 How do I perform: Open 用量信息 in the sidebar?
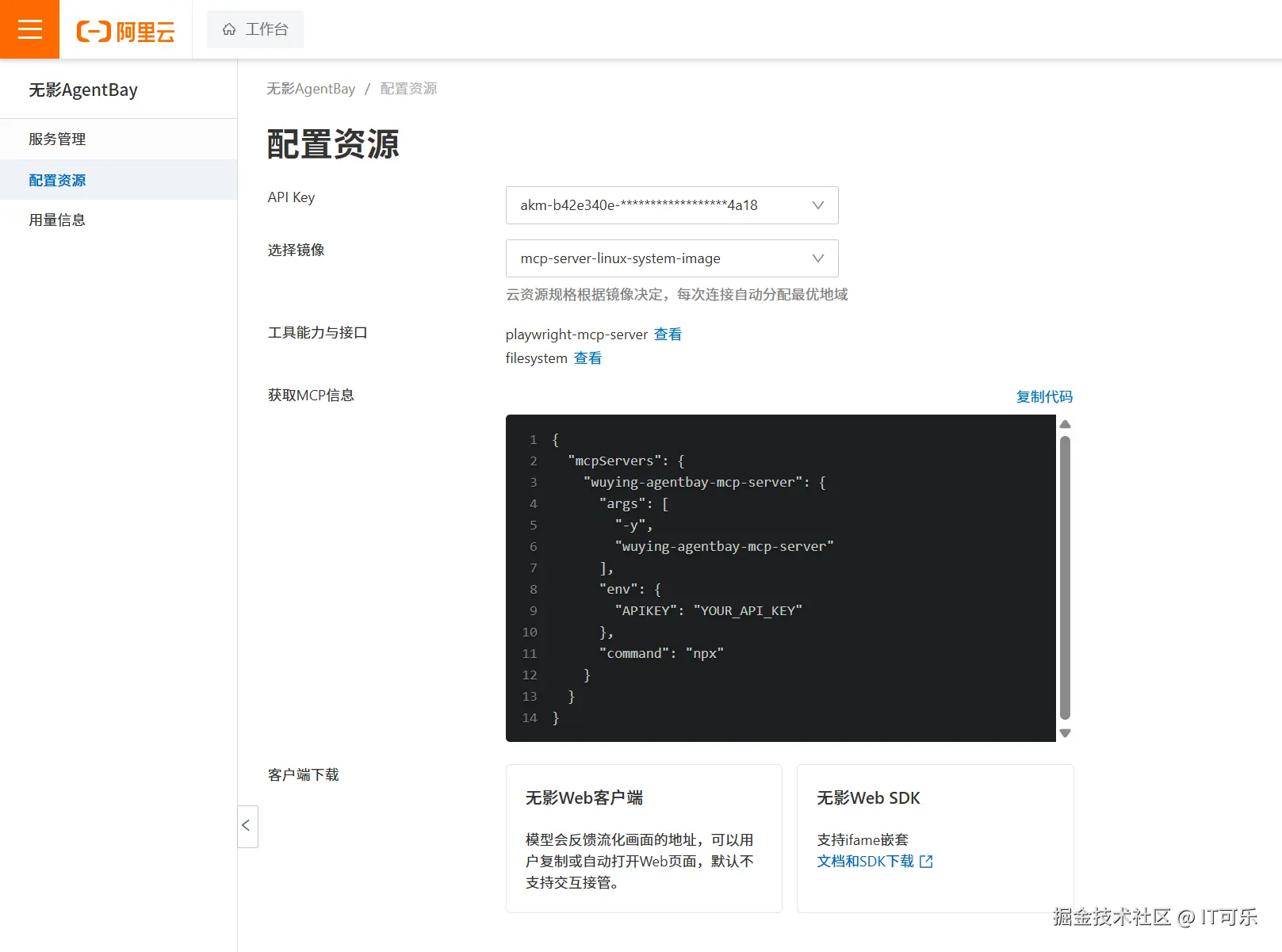(x=119, y=220)
